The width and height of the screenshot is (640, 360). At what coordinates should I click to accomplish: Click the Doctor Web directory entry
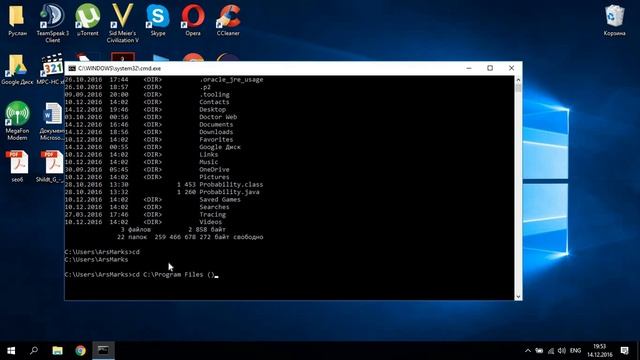pos(218,117)
